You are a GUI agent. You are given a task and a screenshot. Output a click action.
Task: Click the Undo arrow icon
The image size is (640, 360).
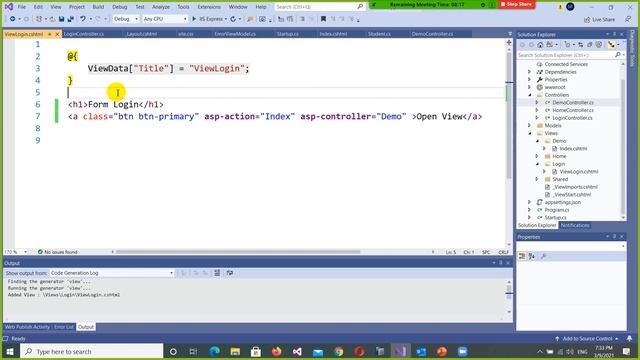pyautogui.click(x=83, y=19)
